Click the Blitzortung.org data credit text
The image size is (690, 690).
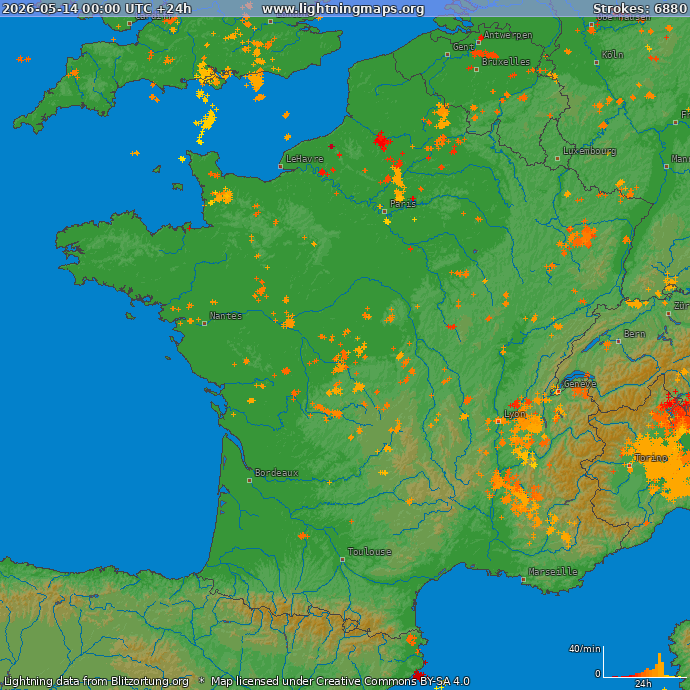pyautogui.click(x=96, y=681)
